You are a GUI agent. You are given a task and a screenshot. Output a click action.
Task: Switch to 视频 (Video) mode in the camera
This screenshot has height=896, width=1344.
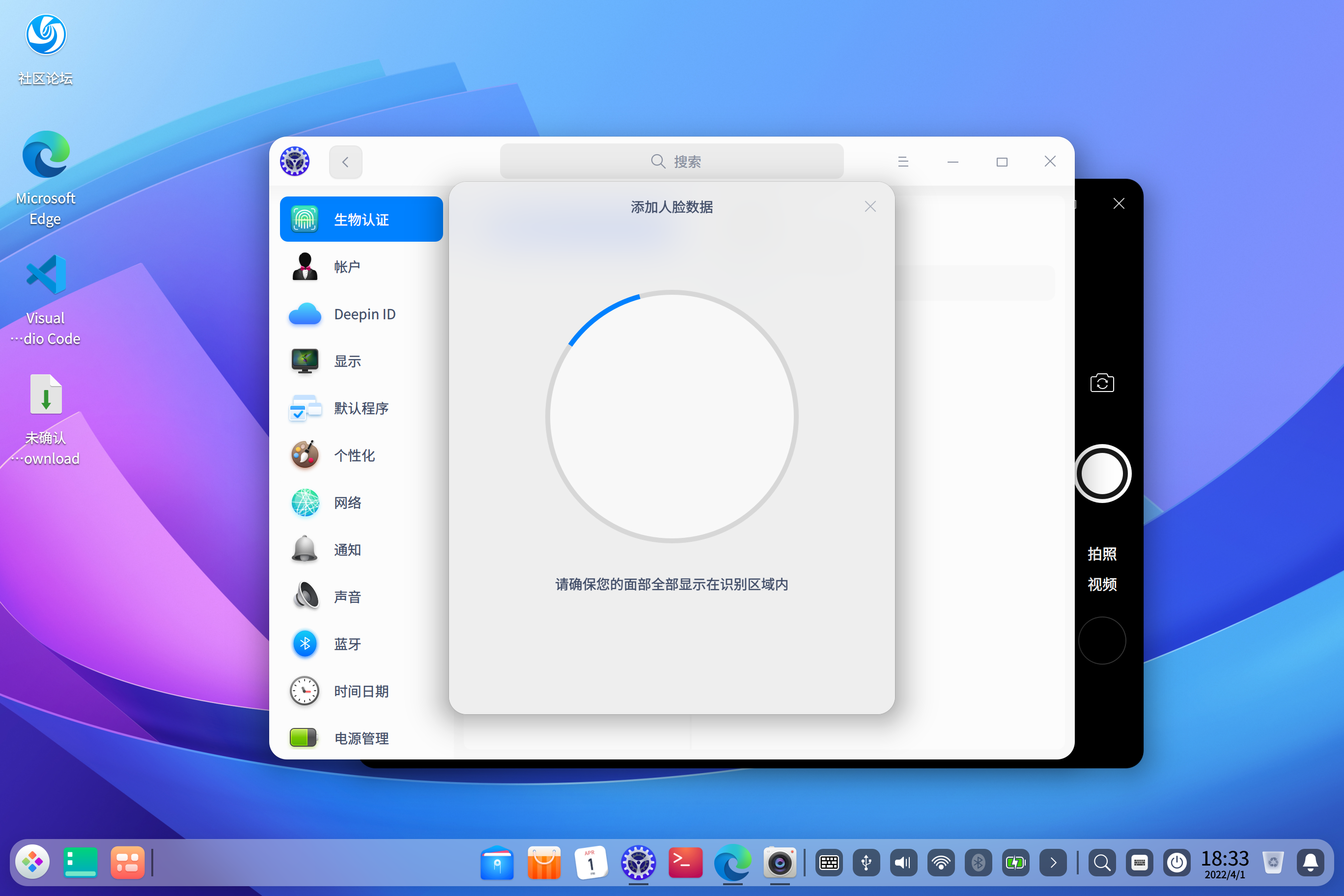point(1102,584)
